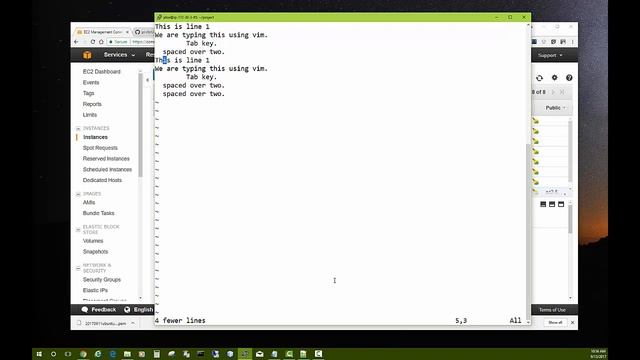Open the Calculator taskbar icon

pyautogui.click(x=157, y=354)
